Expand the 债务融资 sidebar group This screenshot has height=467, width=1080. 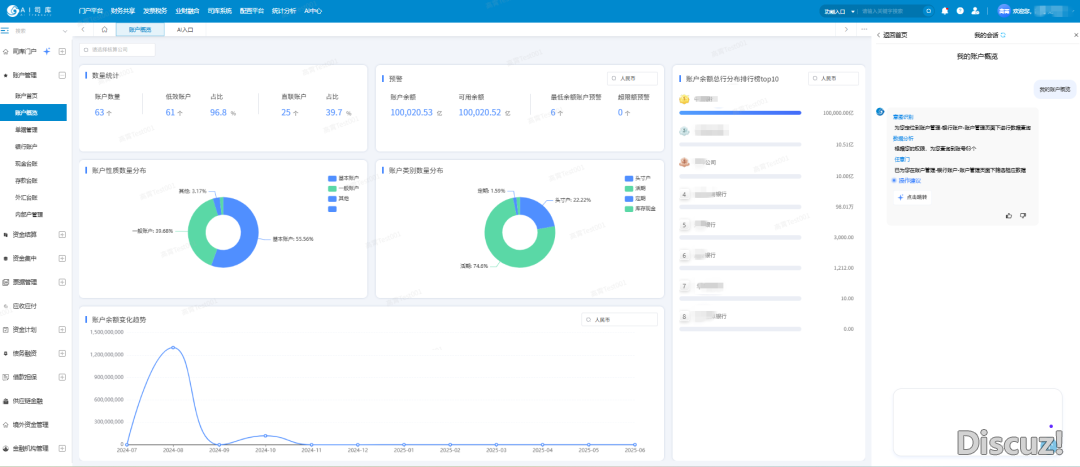62,353
